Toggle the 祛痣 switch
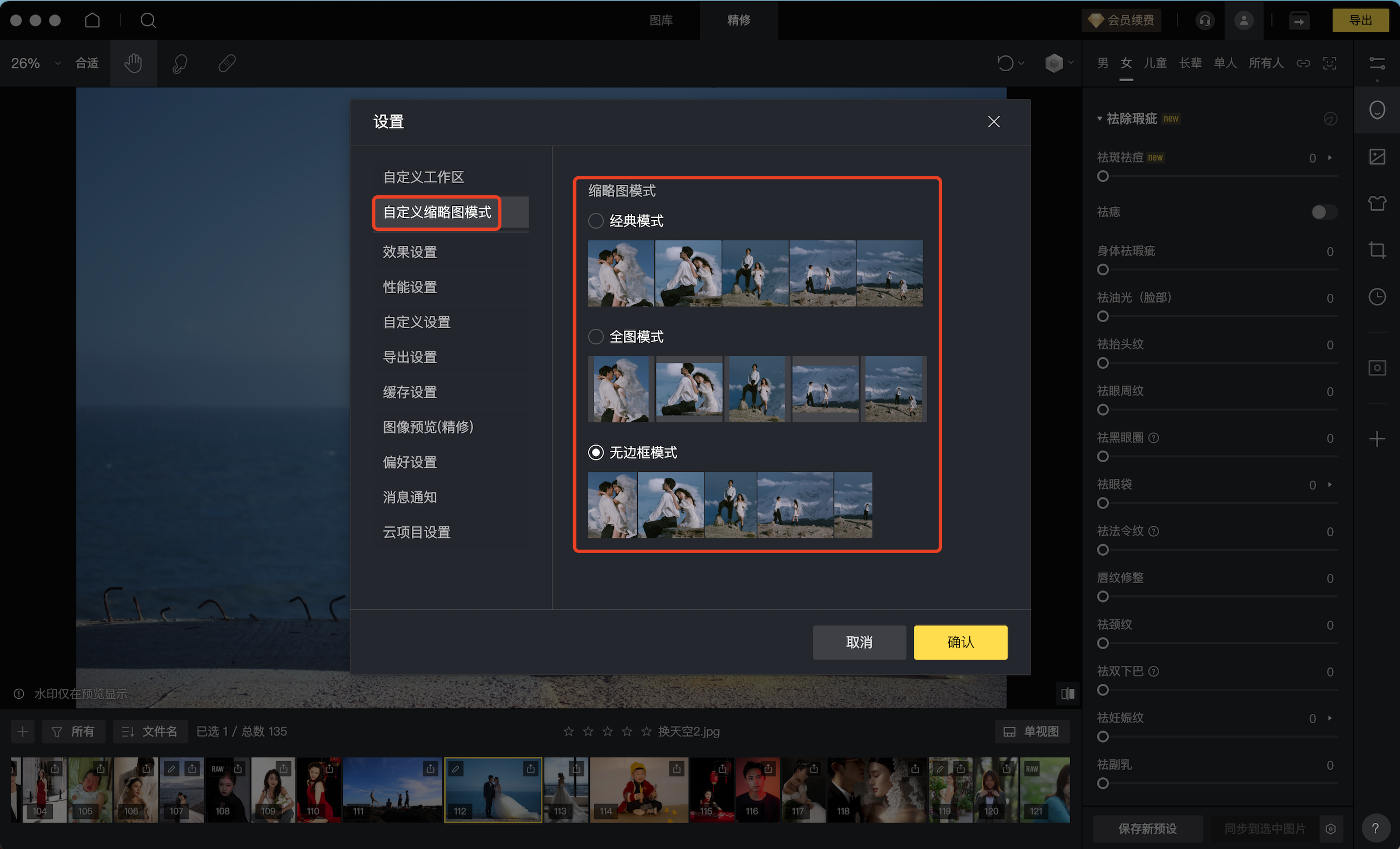This screenshot has width=1400, height=849. point(1323,212)
